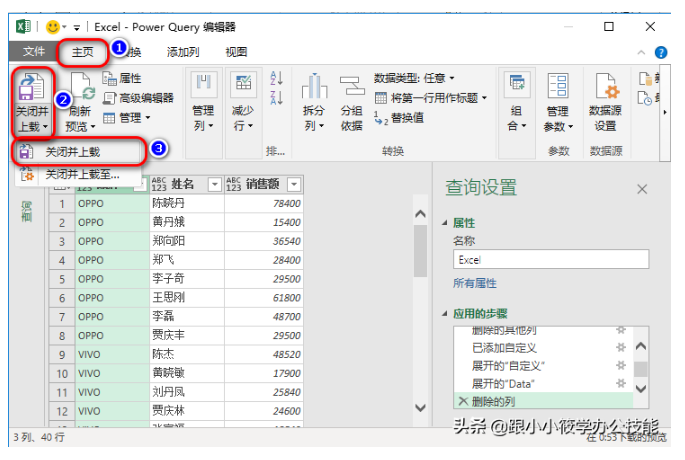Click the 分组依据 group by icon
This screenshot has height=460, width=685.
[x=352, y=85]
